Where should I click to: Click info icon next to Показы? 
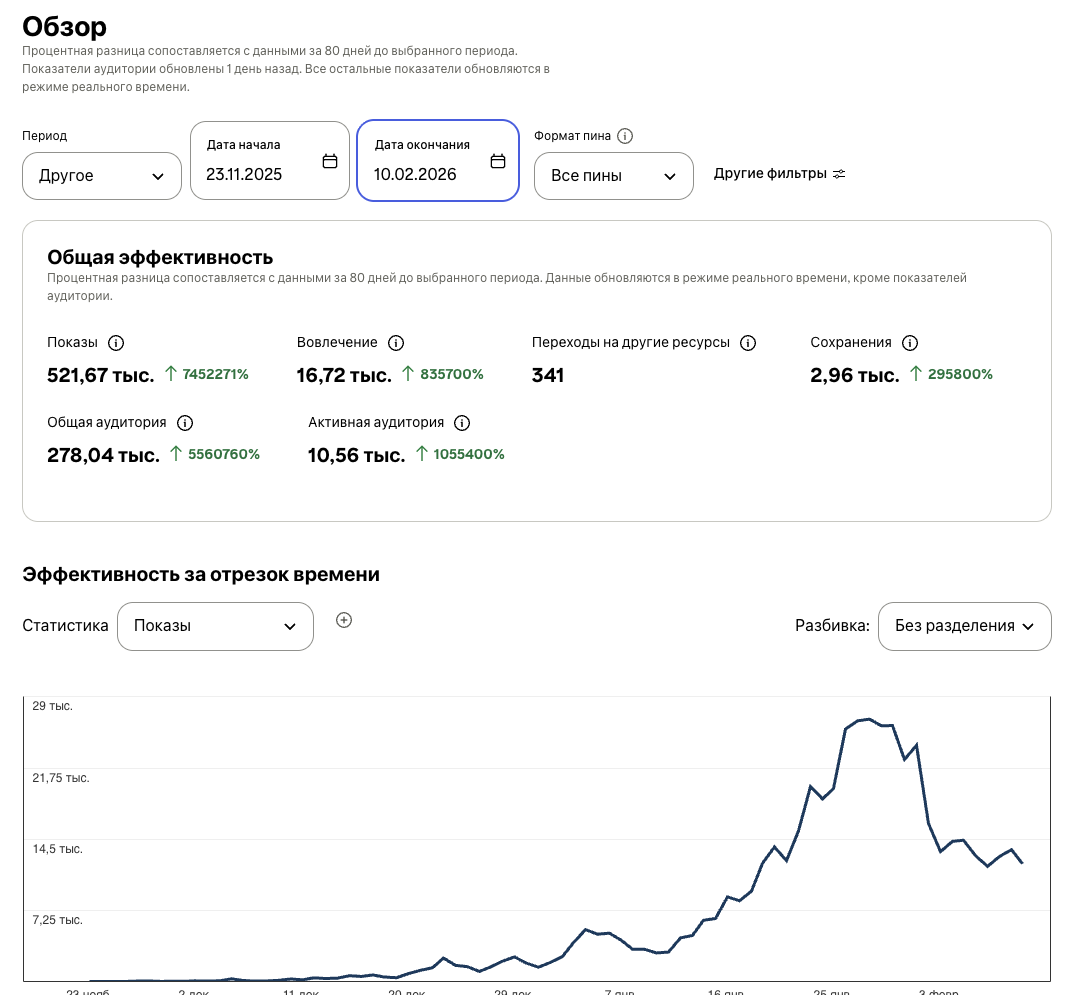115,343
